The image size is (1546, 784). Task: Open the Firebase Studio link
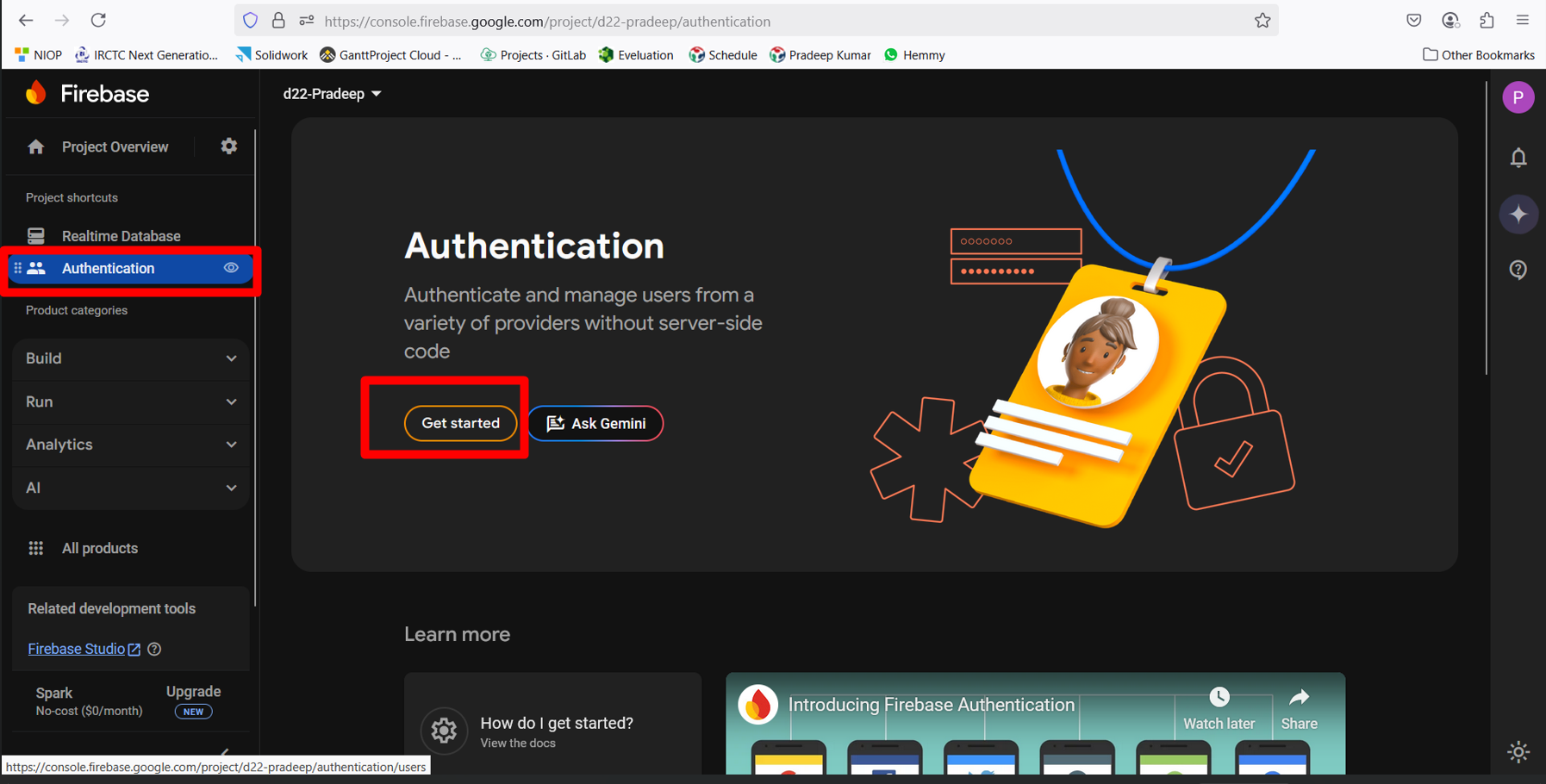(x=84, y=649)
